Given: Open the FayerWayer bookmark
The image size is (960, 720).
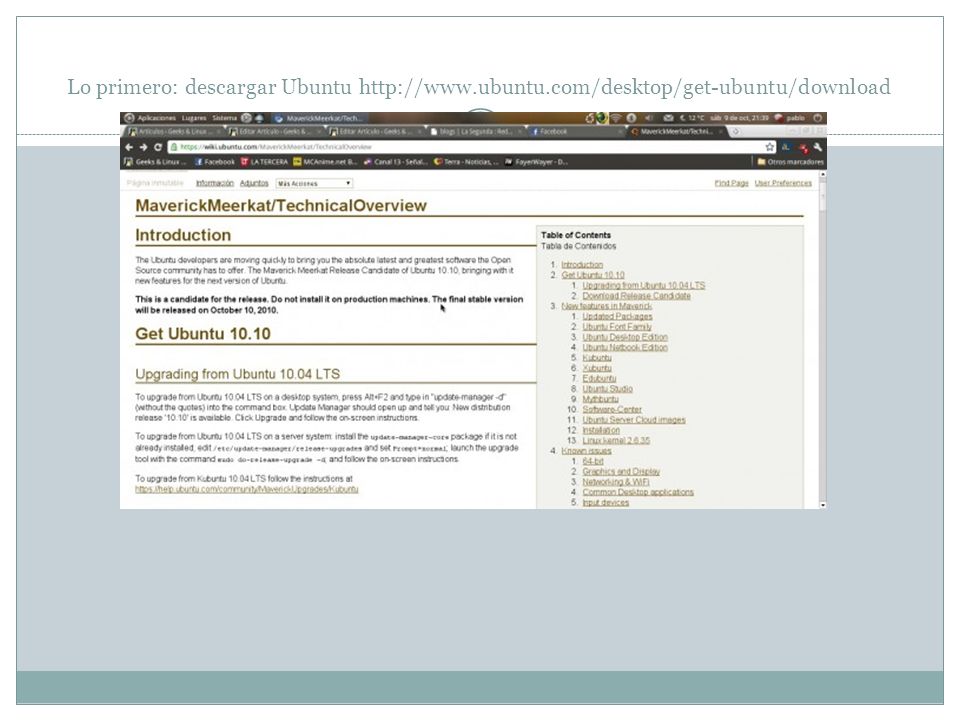Looking at the screenshot, I should click(x=536, y=162).
